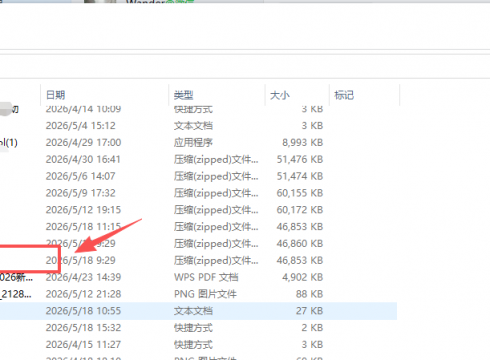Select the size value 51,476 KB
Image resolution: width=490 pixels, height=360 pixels.
point(300,159)
